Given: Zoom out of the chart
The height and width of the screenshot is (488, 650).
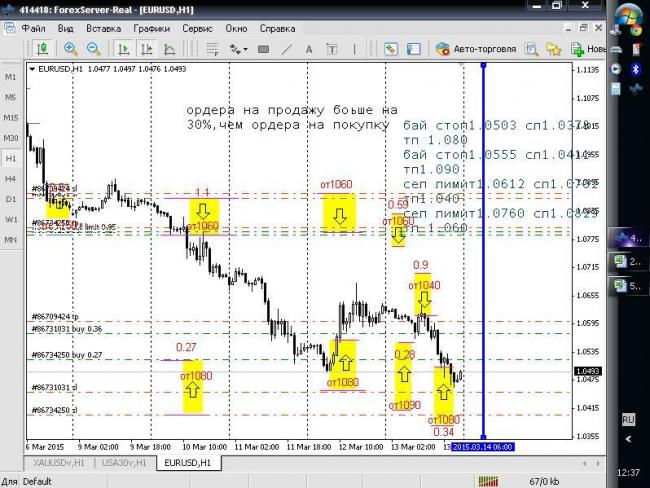Looking at the screenshot, I should pos(94,49).
